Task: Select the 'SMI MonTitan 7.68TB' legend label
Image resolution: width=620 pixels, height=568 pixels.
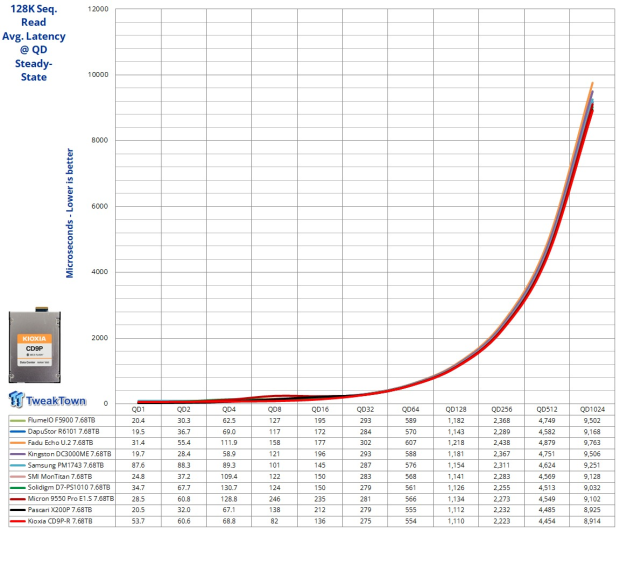Action: (x=60, y=477)
